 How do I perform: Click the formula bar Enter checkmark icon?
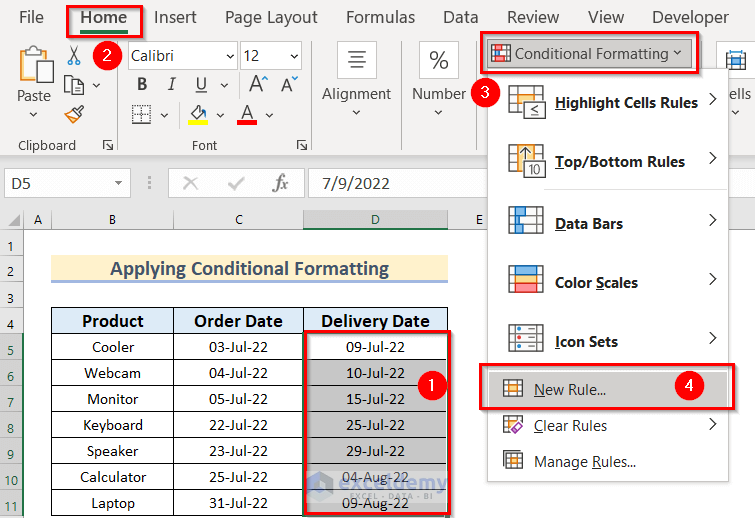pyautogui.click(x=235, y=183)
